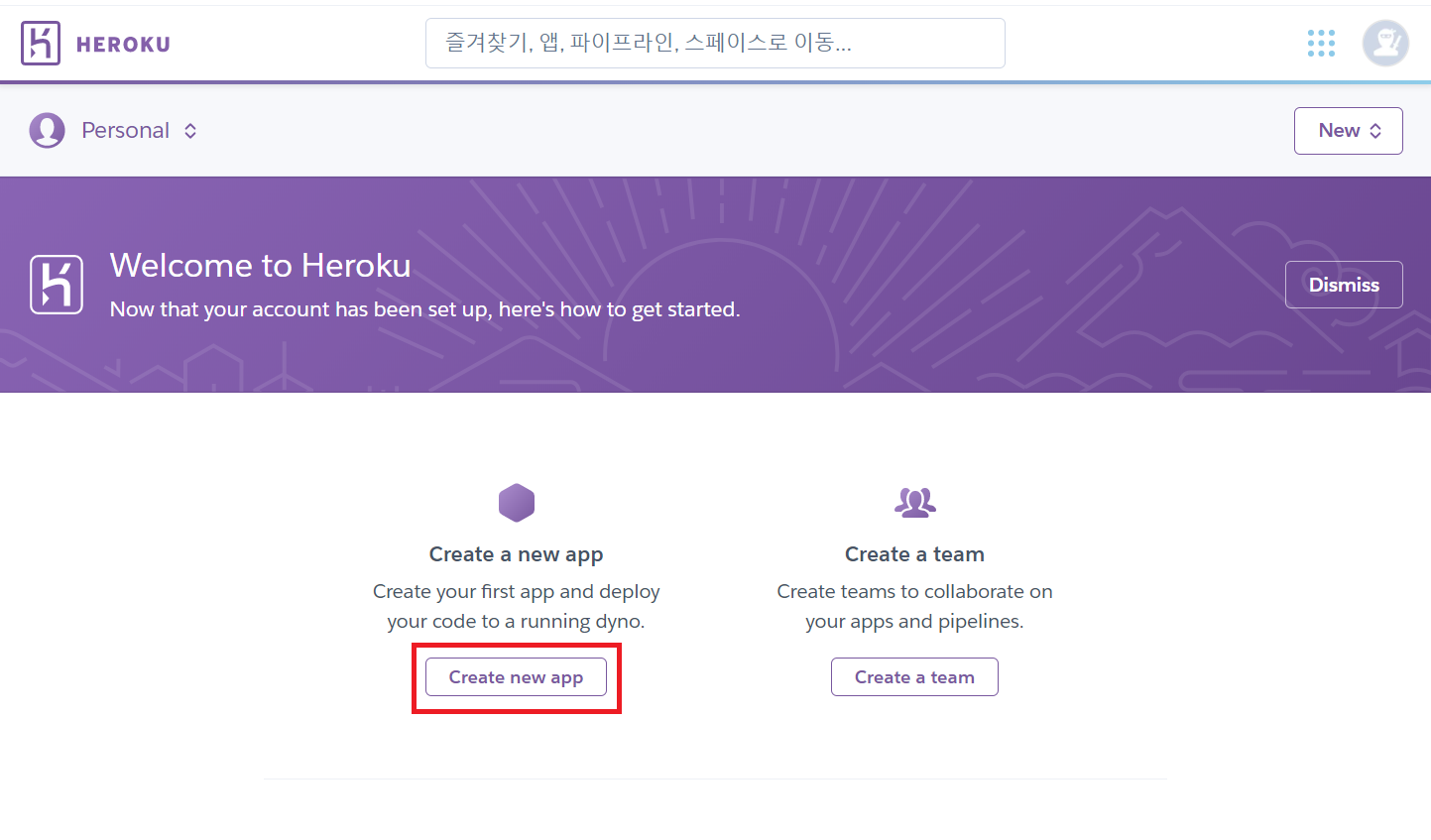Image resolution: width=1431 pixels, height=840 pixels.
Task: Click text 'Create your first app and deploy'
Action: [x=516, y=592]
